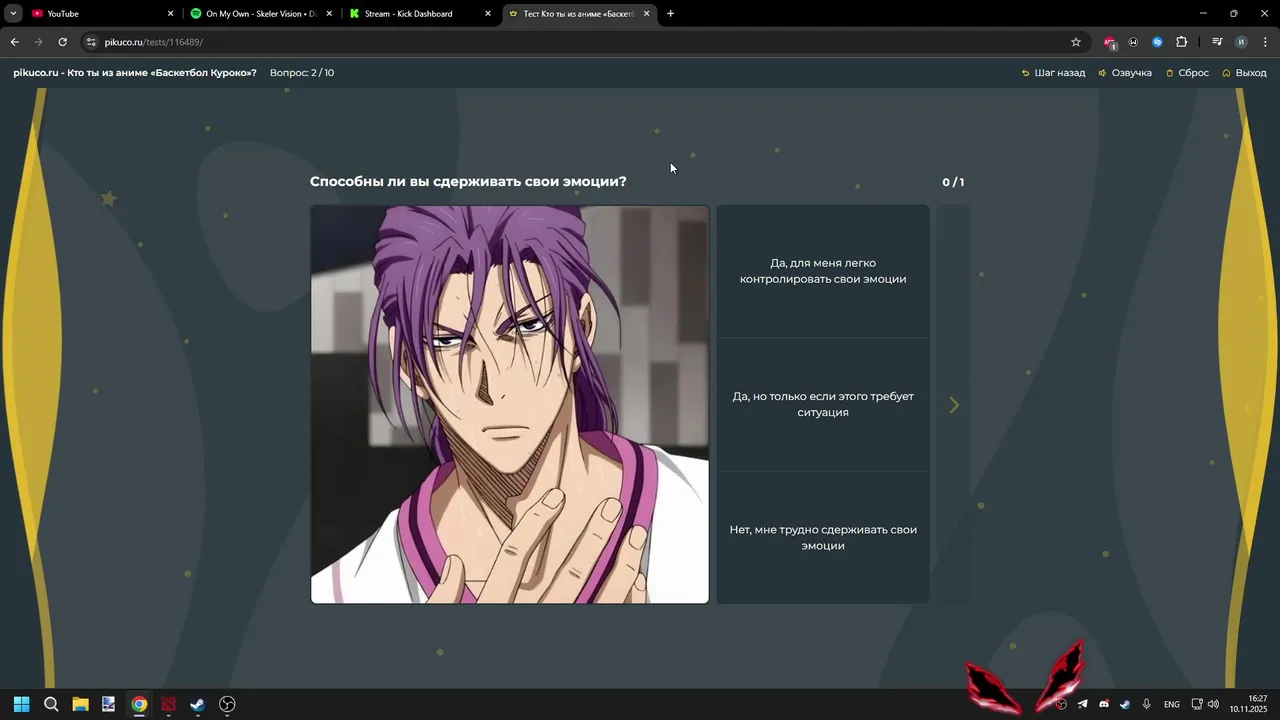Open OBS Studio from the taskbar
The height and width of the screenshot is (720, 1280).
[x=227, y=704]
